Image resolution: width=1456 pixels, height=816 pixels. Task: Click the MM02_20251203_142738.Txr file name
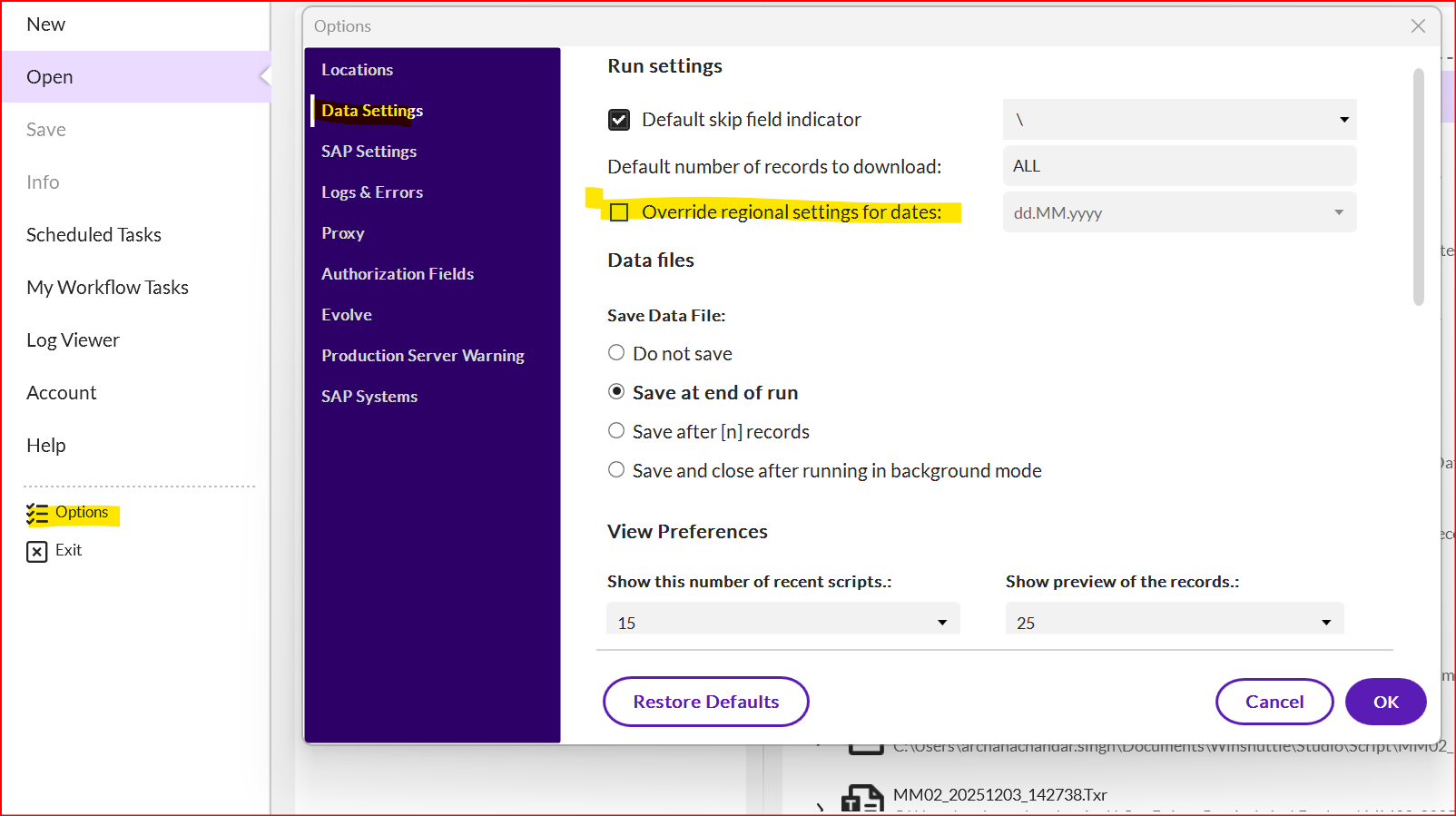(x=999, y=794)
